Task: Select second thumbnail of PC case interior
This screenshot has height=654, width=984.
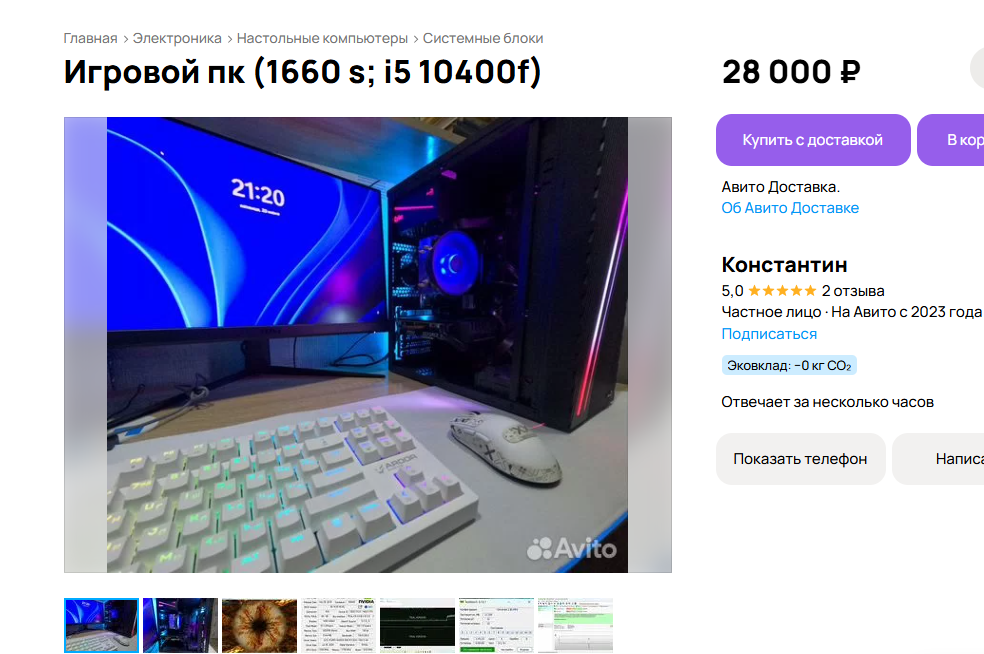Action: pos(180,625)
